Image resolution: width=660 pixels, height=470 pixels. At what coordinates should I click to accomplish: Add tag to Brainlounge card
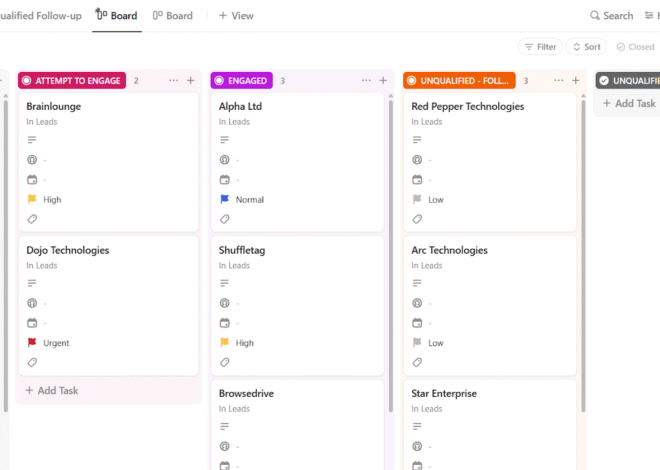click(x=32, y=219)
